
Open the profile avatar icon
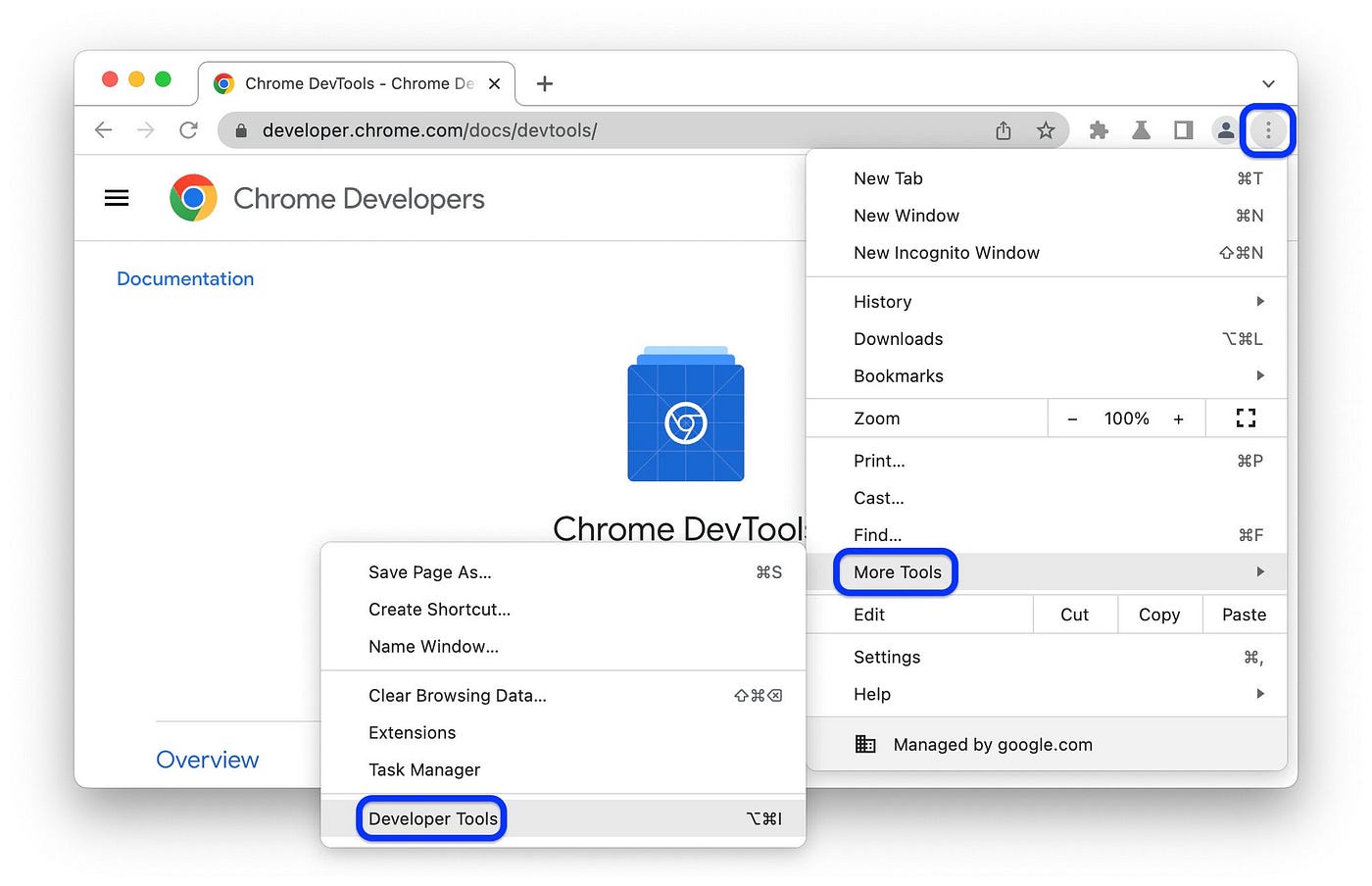(1226, 130)
